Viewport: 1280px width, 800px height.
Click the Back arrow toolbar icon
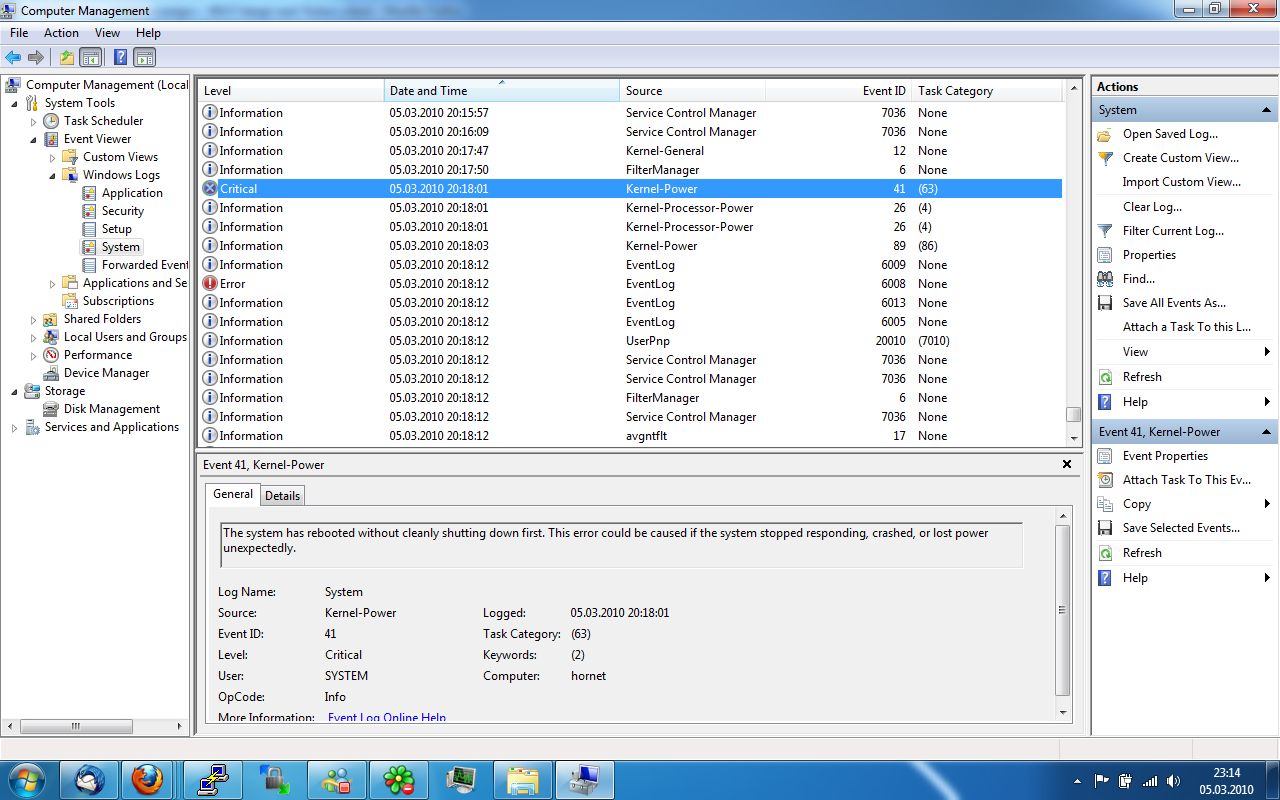coord(13,57)
